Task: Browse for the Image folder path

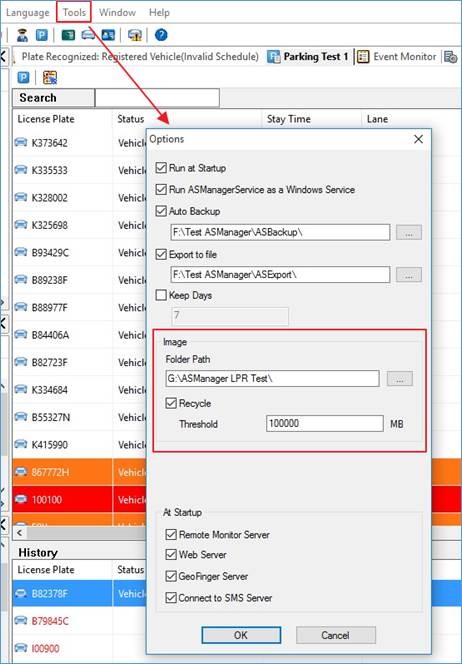Action: (x=399, y=379)
